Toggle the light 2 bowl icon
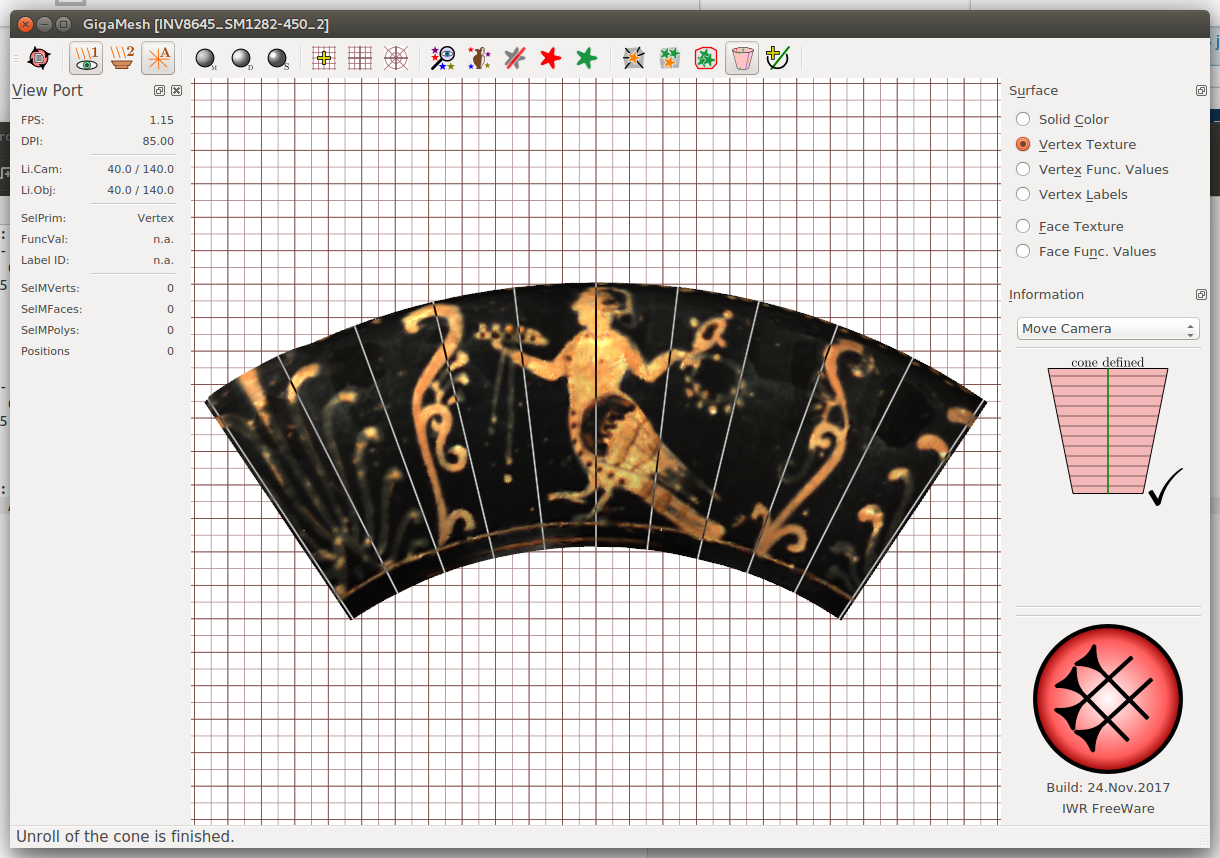 122,59
